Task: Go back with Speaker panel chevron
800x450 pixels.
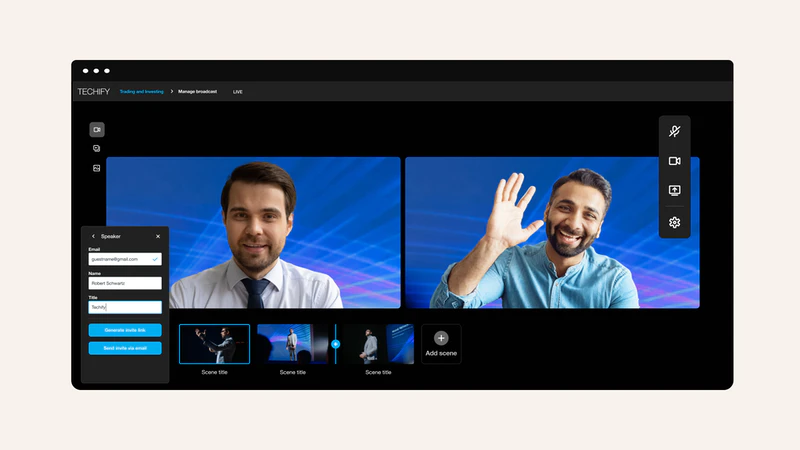Action: pyautogui.click(x=93, y=236)
